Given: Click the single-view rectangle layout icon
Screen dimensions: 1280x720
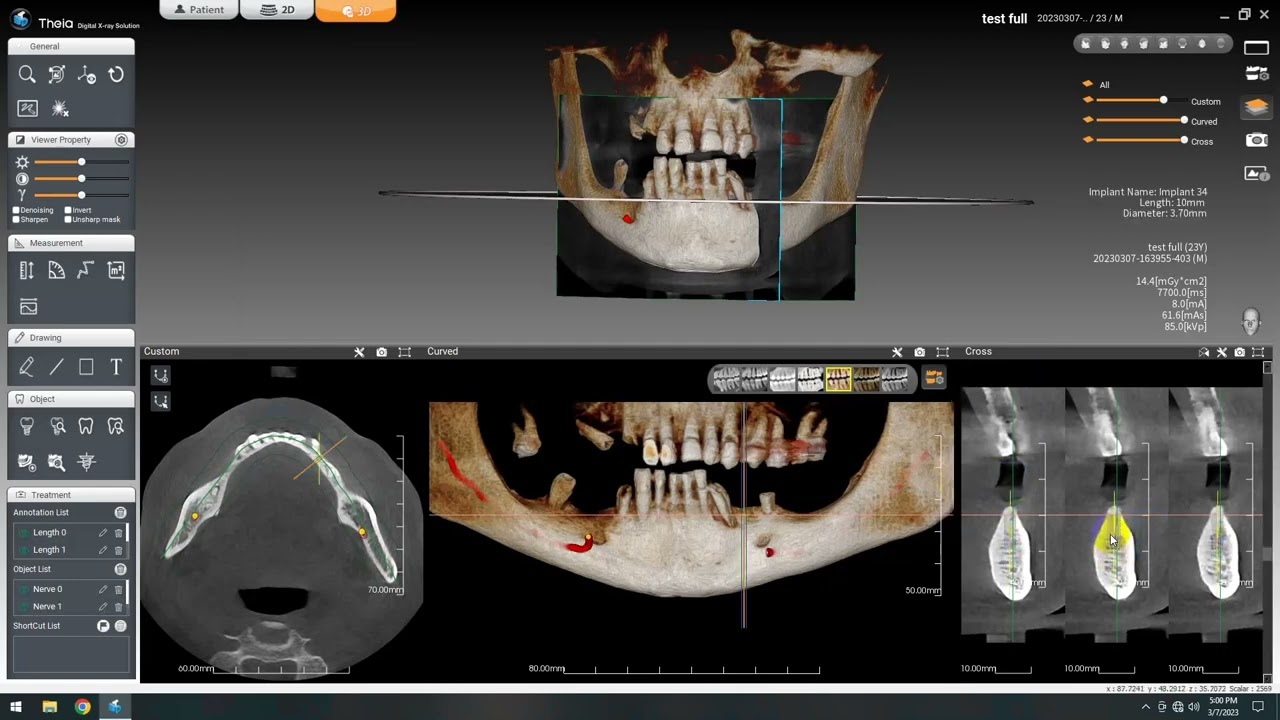Looking at the screenshot, I should [x=1257, y=47].
